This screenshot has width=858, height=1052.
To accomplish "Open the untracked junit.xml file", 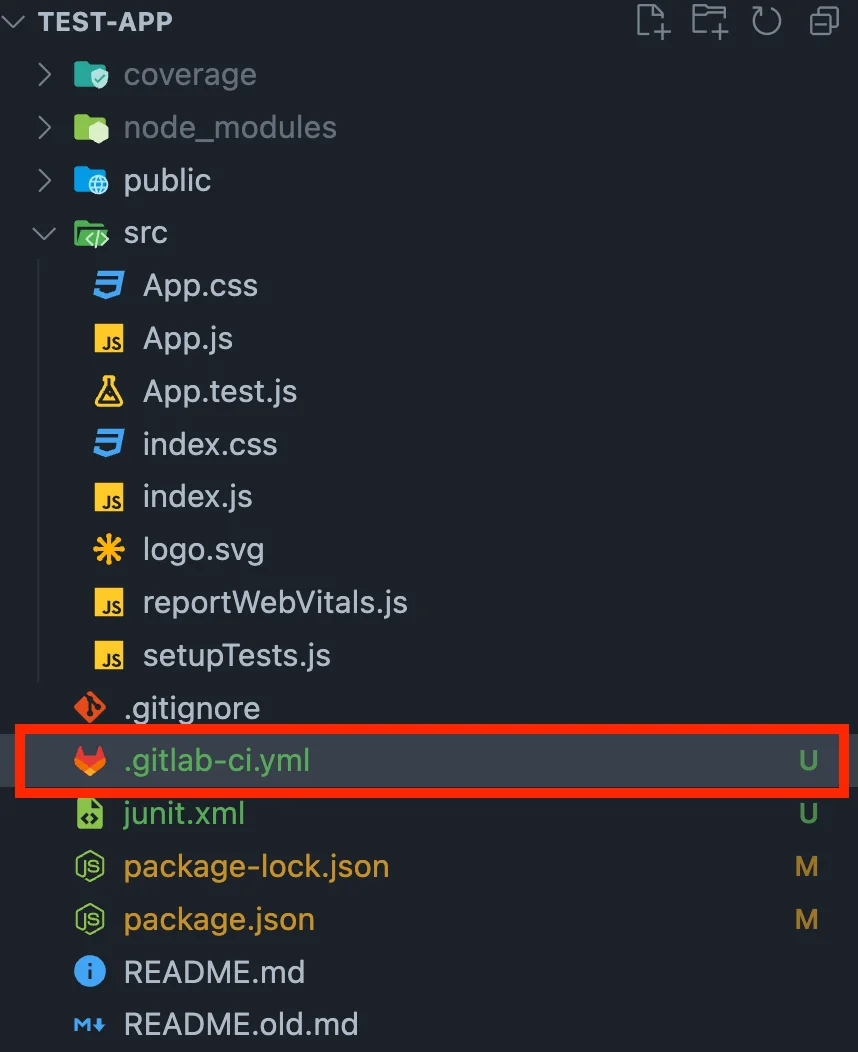I will click(184, 814).
